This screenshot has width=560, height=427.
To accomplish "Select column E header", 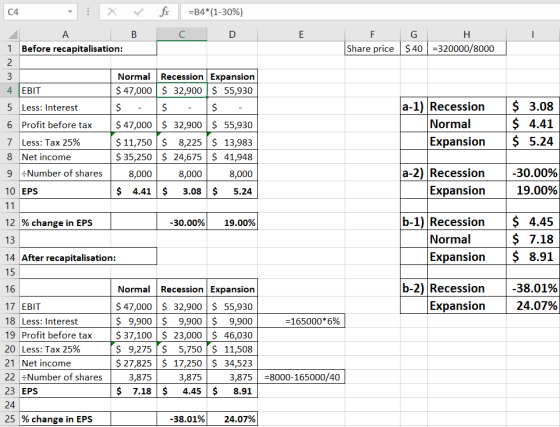I will click(301, 35).
